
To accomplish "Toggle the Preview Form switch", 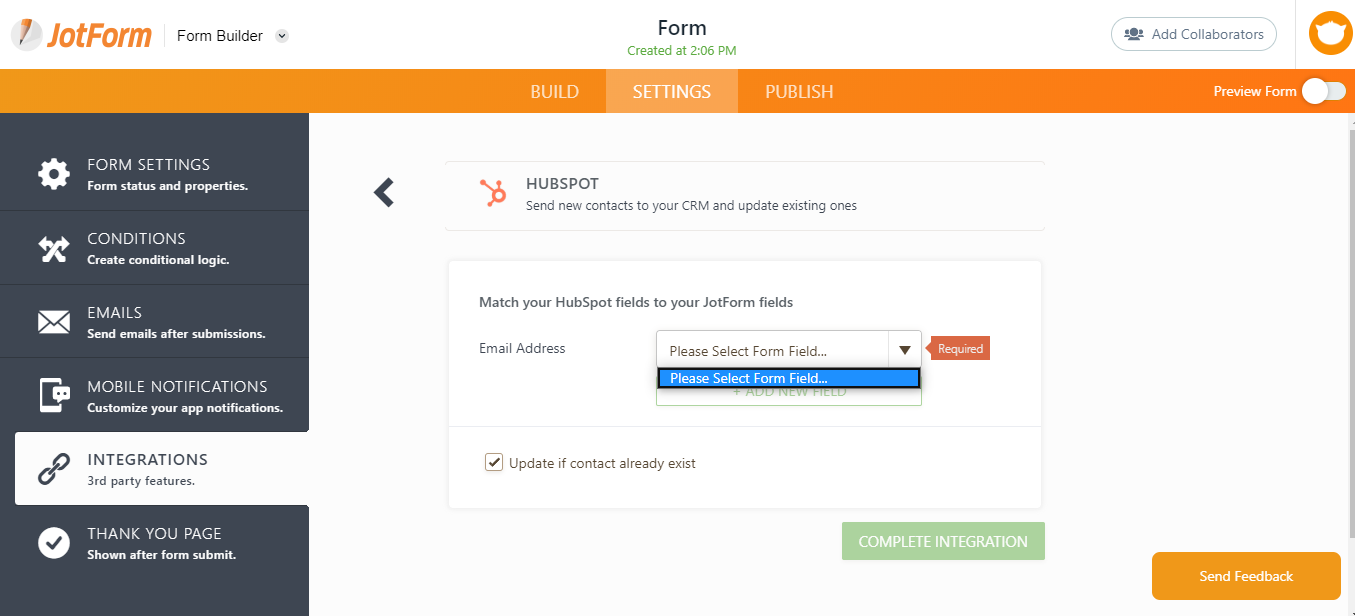I will 1323,91.
